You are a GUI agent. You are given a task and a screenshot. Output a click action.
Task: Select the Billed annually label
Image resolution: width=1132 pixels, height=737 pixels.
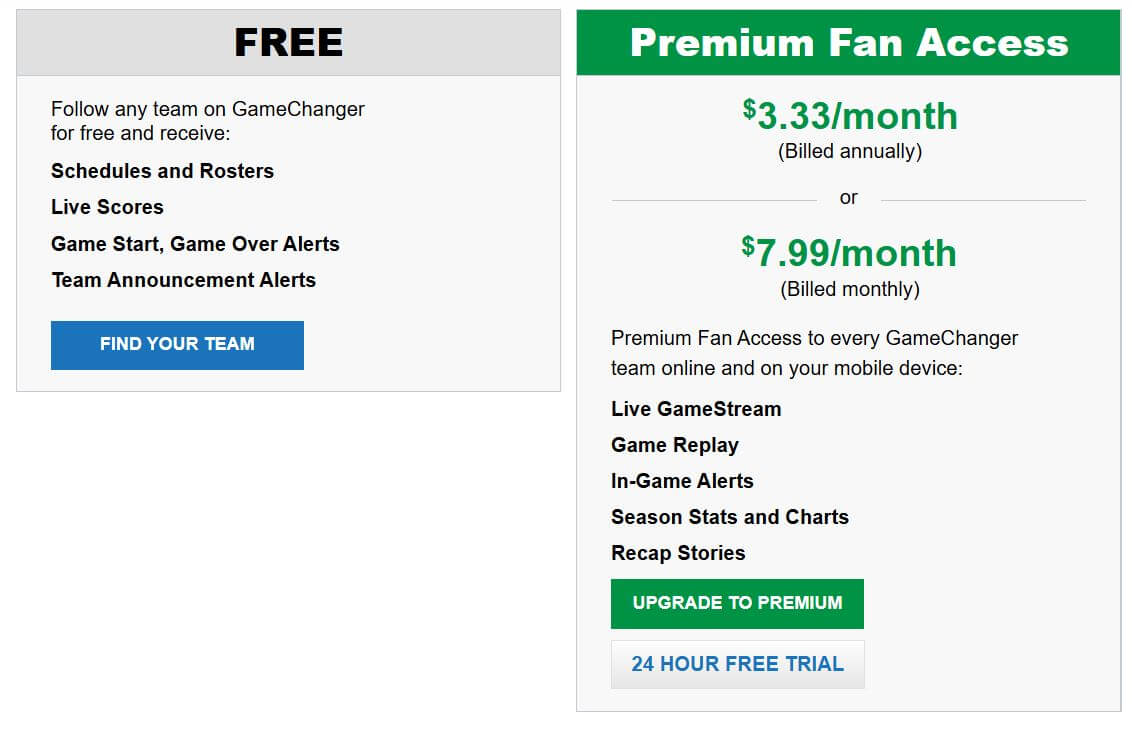848,151
